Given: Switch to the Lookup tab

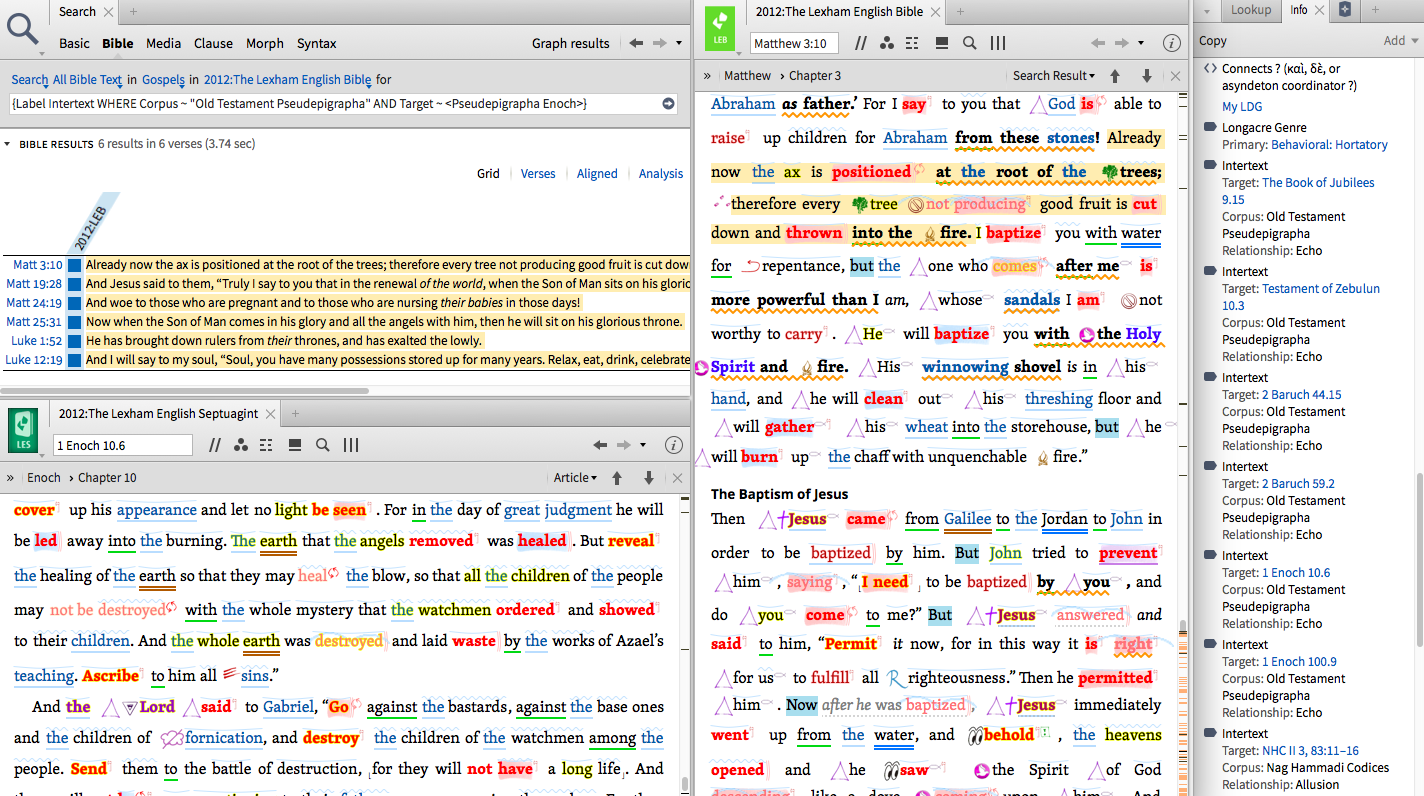Looking at the screenshot, I should click(1250, 10).
